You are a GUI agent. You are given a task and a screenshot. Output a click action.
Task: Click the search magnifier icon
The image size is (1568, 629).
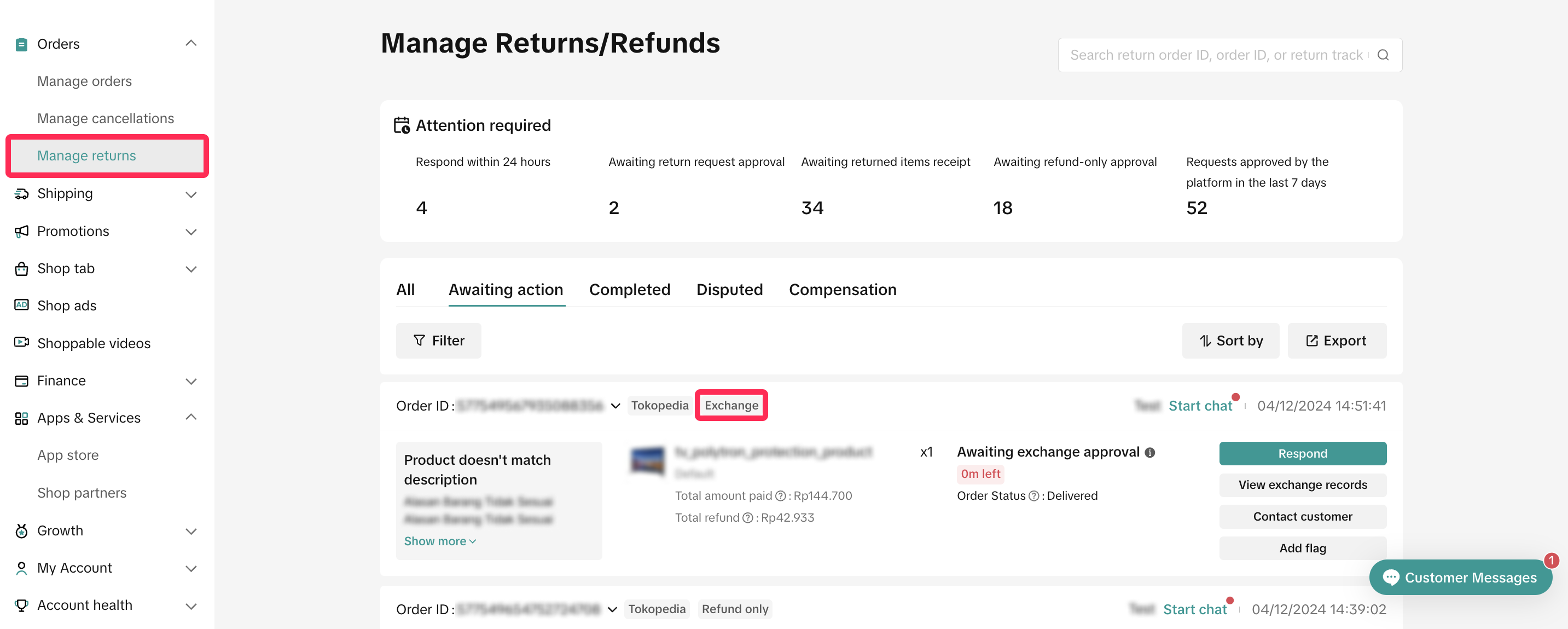point(1383,55)
